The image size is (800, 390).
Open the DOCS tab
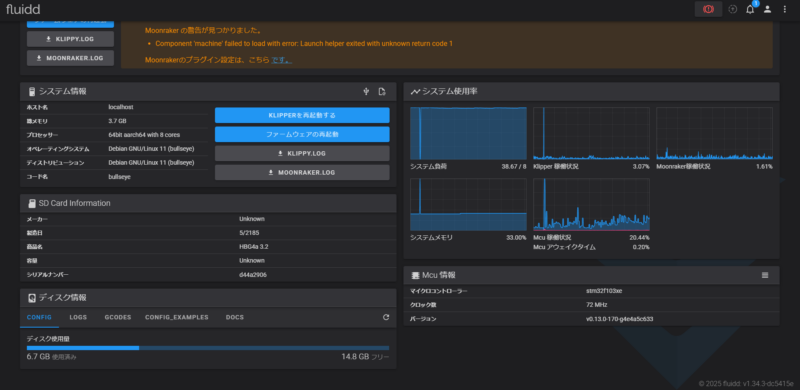coord(235,317)
